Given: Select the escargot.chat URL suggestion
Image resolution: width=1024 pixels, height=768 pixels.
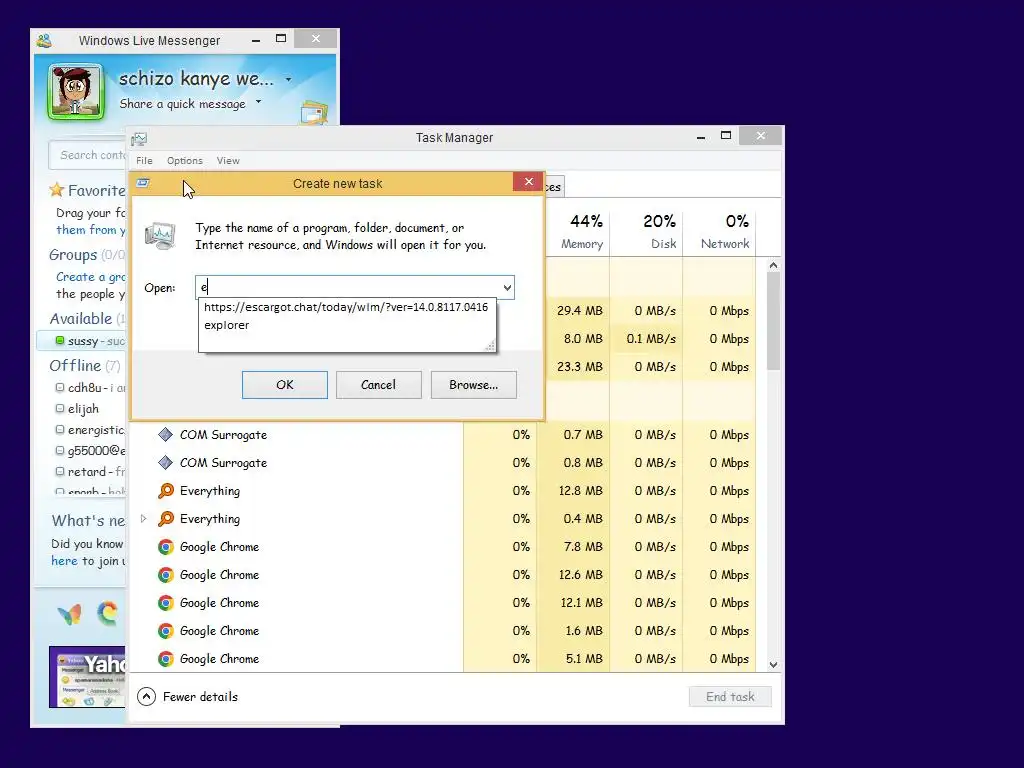Looking at the screenshot, I should pos(345,307).
